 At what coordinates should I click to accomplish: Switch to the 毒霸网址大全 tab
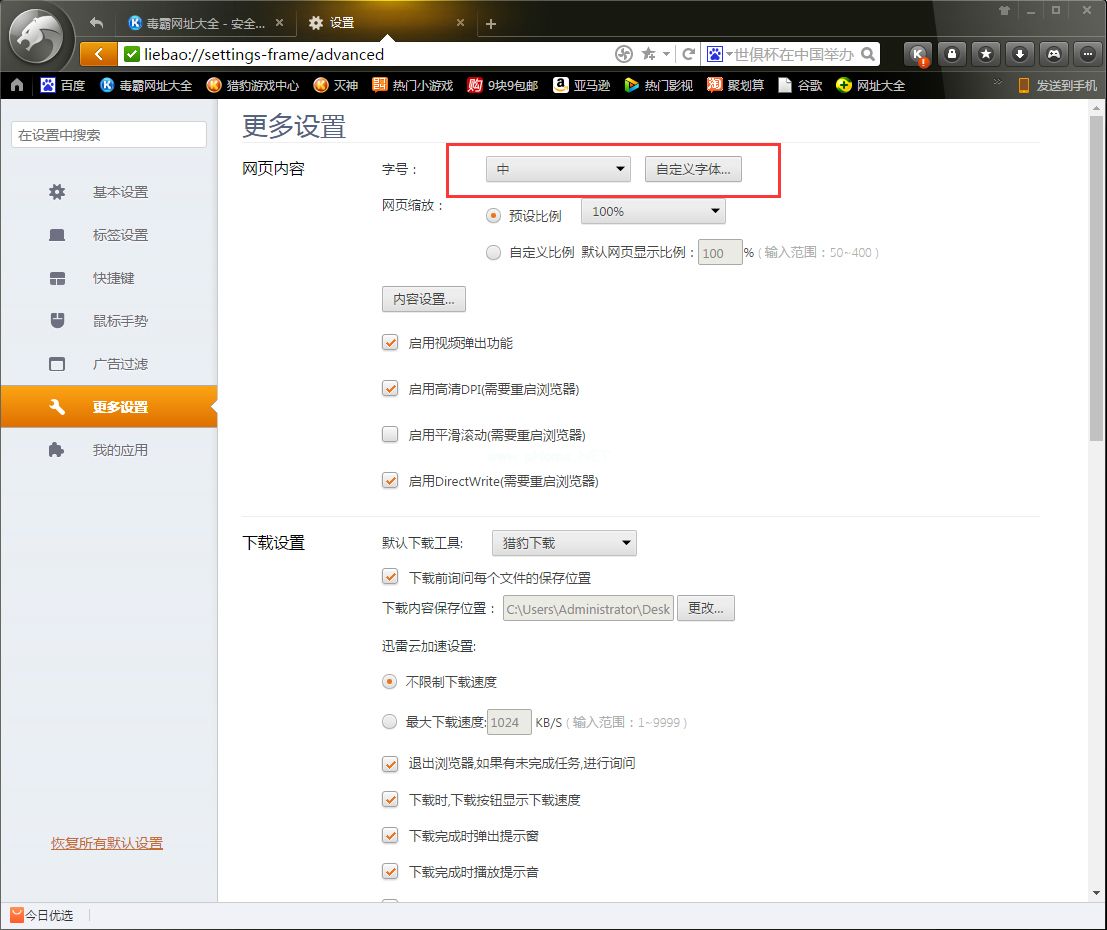pos(200,21)
